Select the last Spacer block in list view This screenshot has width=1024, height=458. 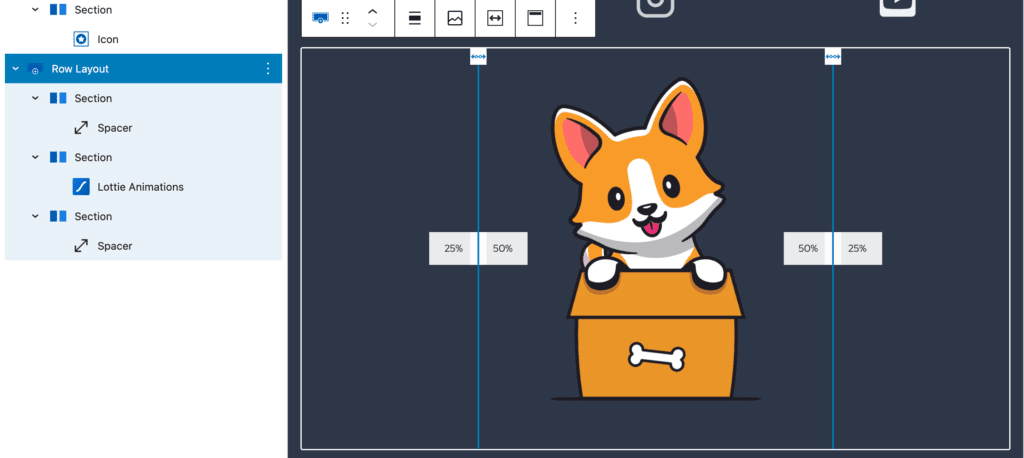[115, 246]
